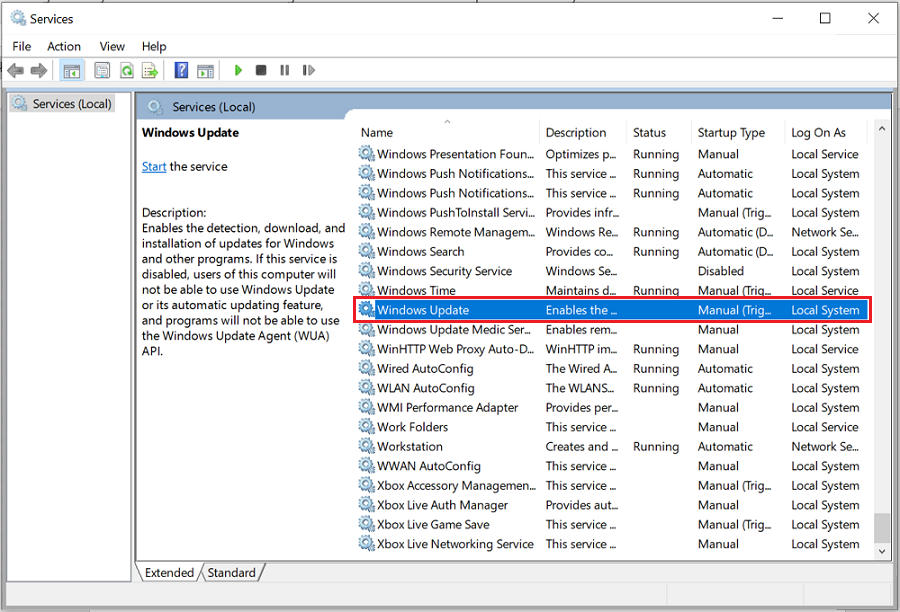900x612 pixels.
Task: Select the Xbox Accessory Managemen... service name
Action: 456,486
